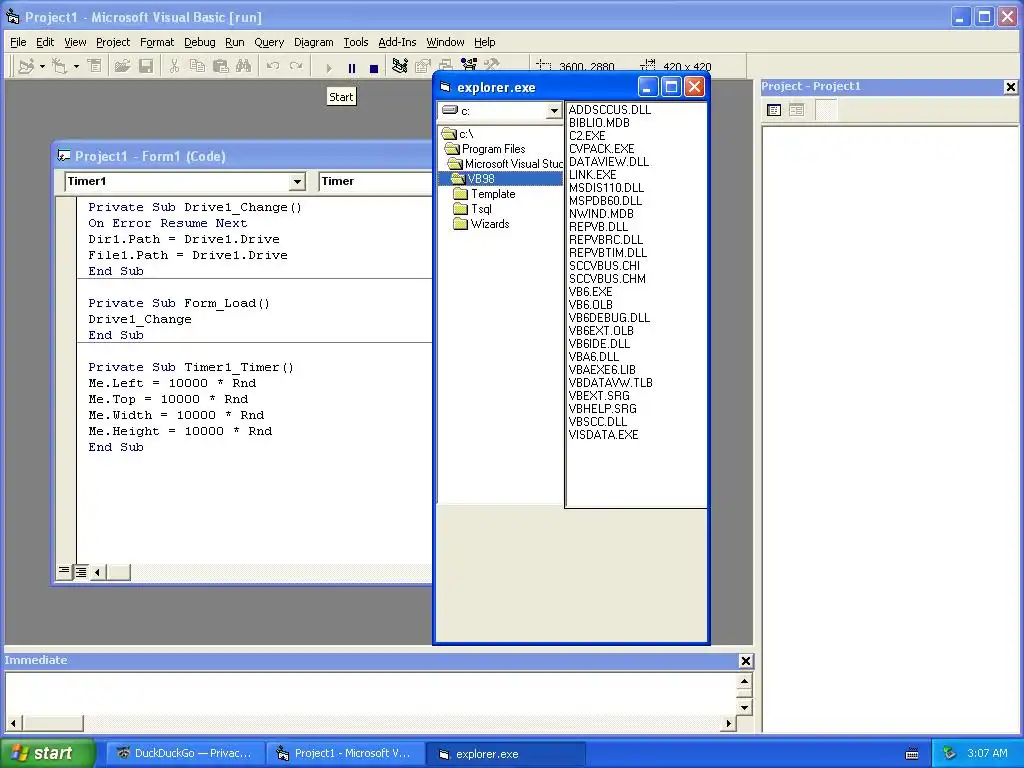Open the View menu
Image resolution: width=1024 pixels, height=768 pixels.
point(75,42)
